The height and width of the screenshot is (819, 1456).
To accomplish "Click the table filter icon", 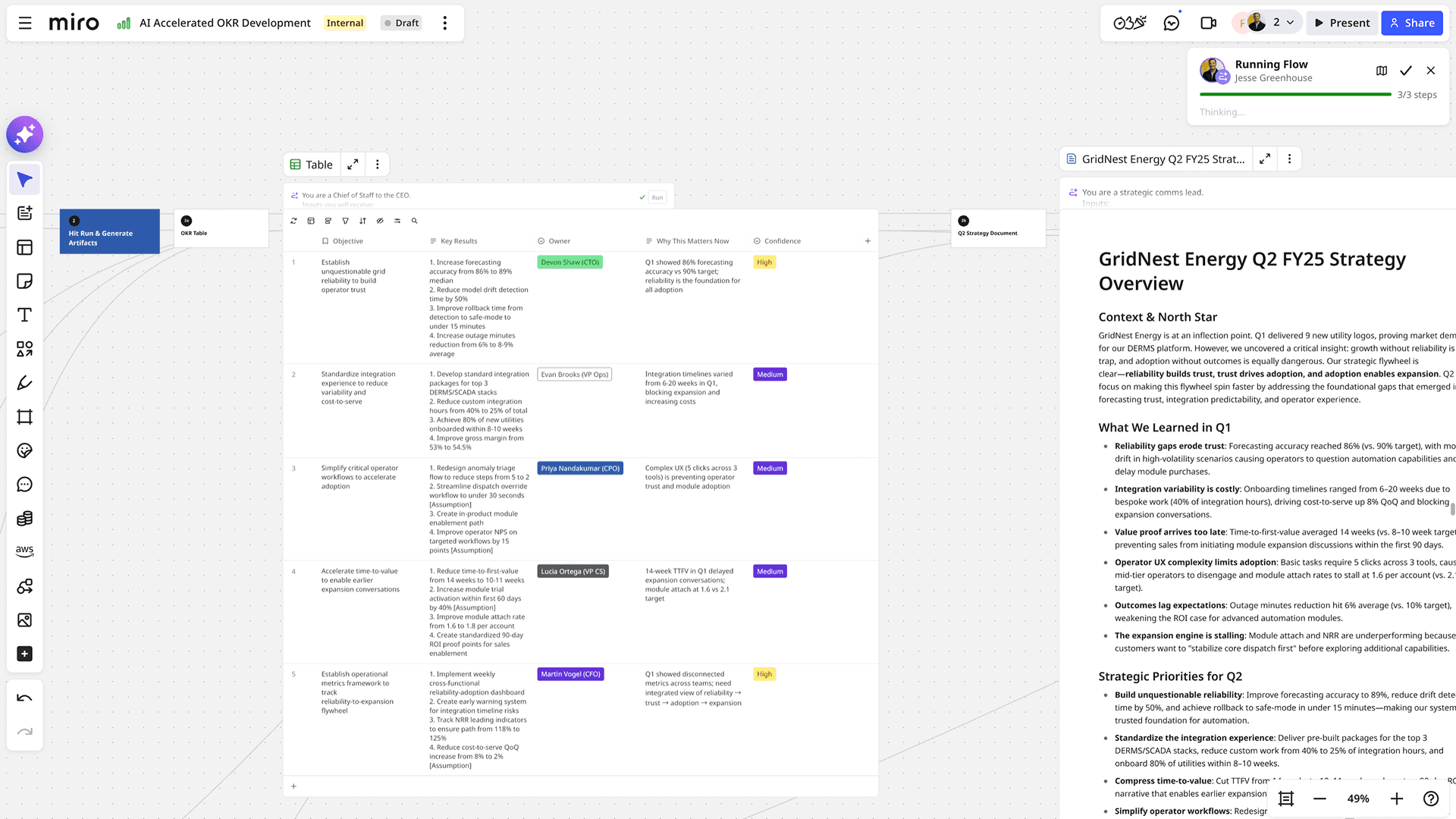I will tap(345, 221).
